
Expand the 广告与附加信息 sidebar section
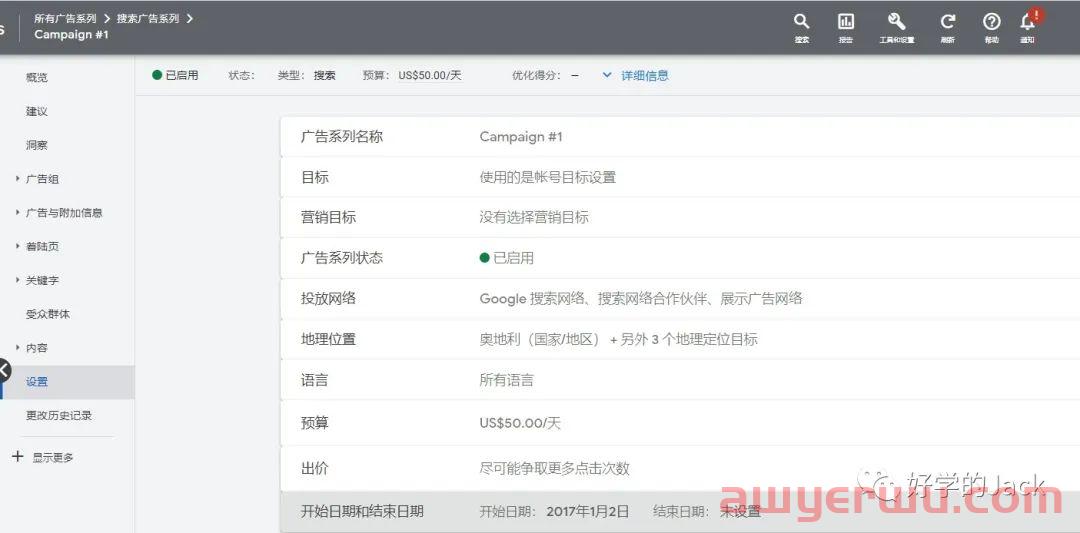(x=17, y=213)
